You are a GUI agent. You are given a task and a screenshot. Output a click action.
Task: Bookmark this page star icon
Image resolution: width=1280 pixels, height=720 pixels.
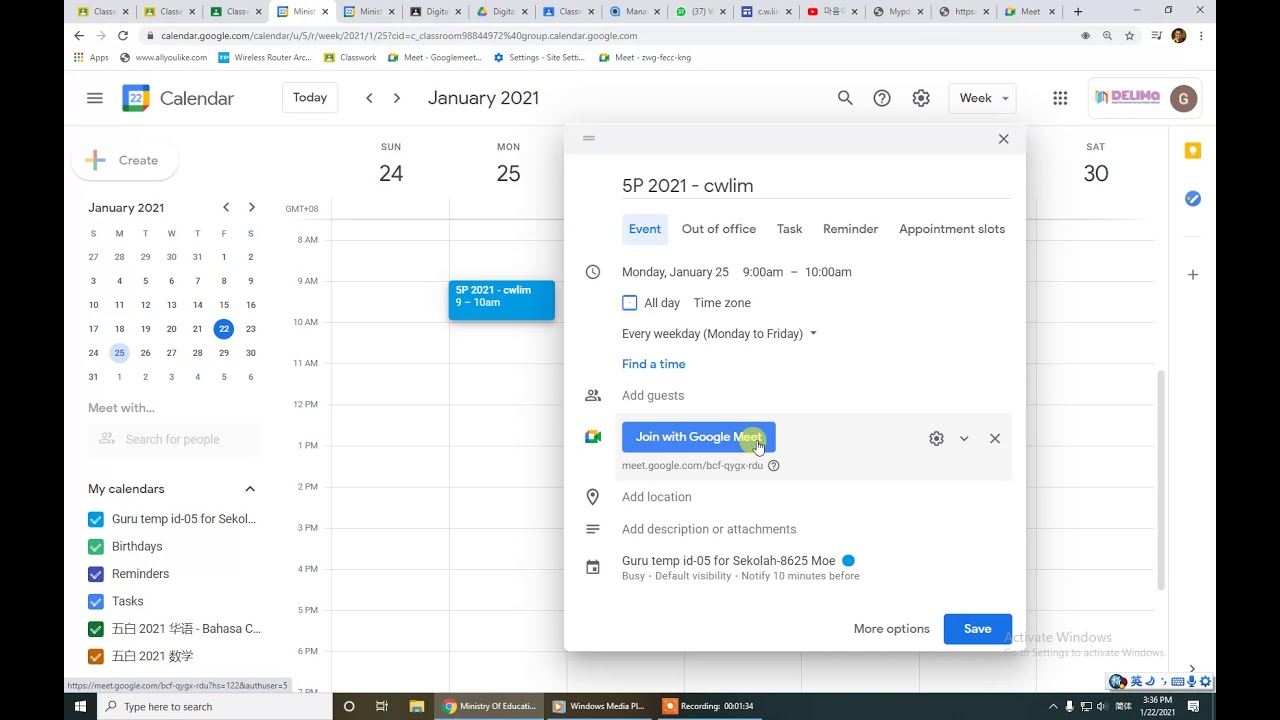pos(1129,35)
